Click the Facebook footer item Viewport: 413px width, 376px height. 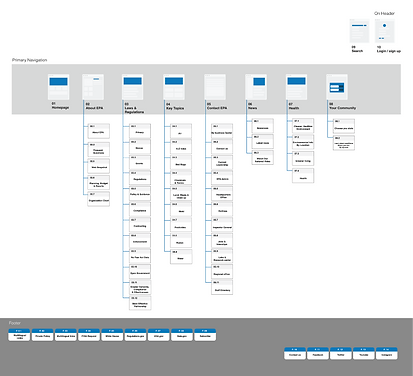pos(318,354)
